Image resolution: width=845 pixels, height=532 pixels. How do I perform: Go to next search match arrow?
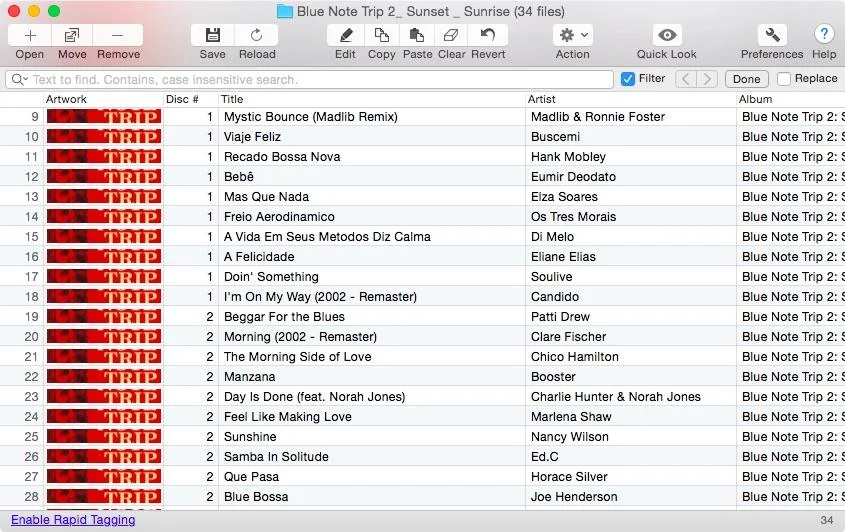pos(707,79)
